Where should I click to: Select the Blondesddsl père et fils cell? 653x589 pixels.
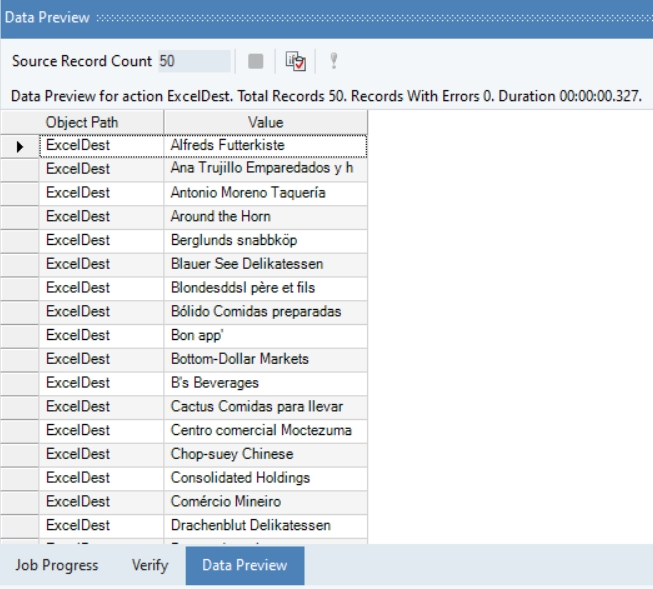coord(266,288)
